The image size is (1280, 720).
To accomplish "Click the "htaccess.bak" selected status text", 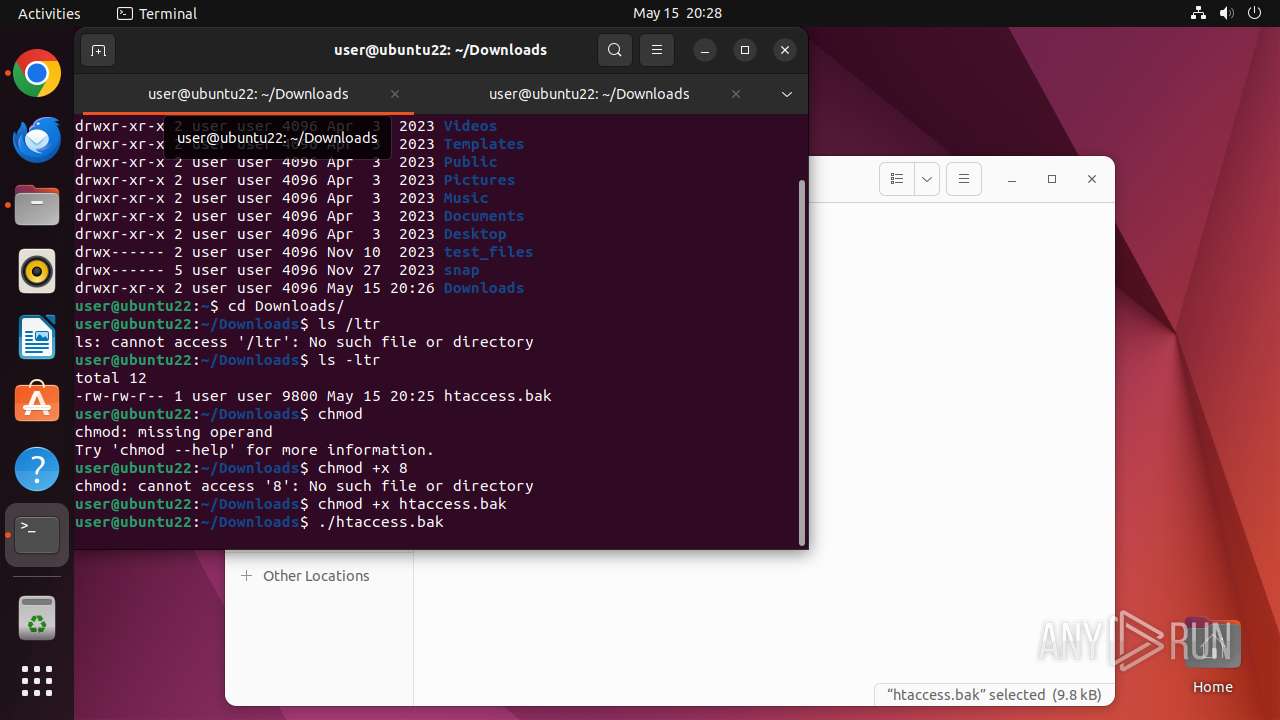I will (x=994, y=694).
